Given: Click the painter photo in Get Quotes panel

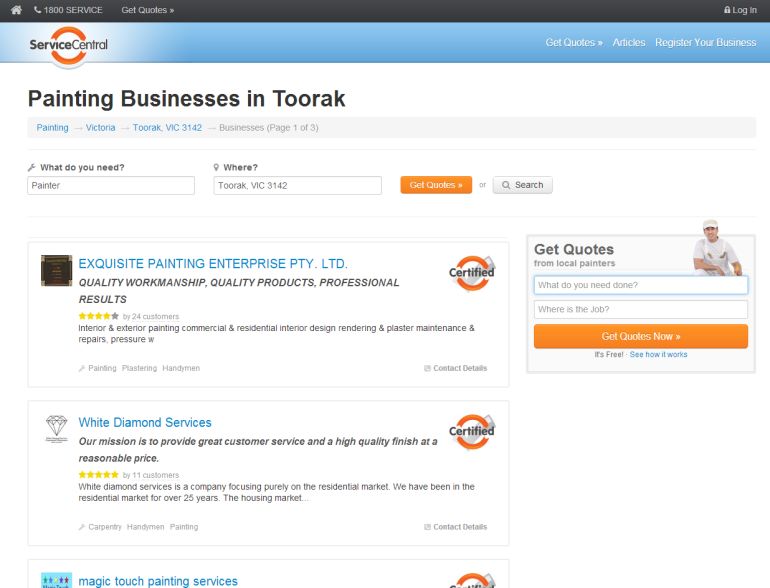Looking at the screenshot, I should pyautogui.click(x=717, y=248).
